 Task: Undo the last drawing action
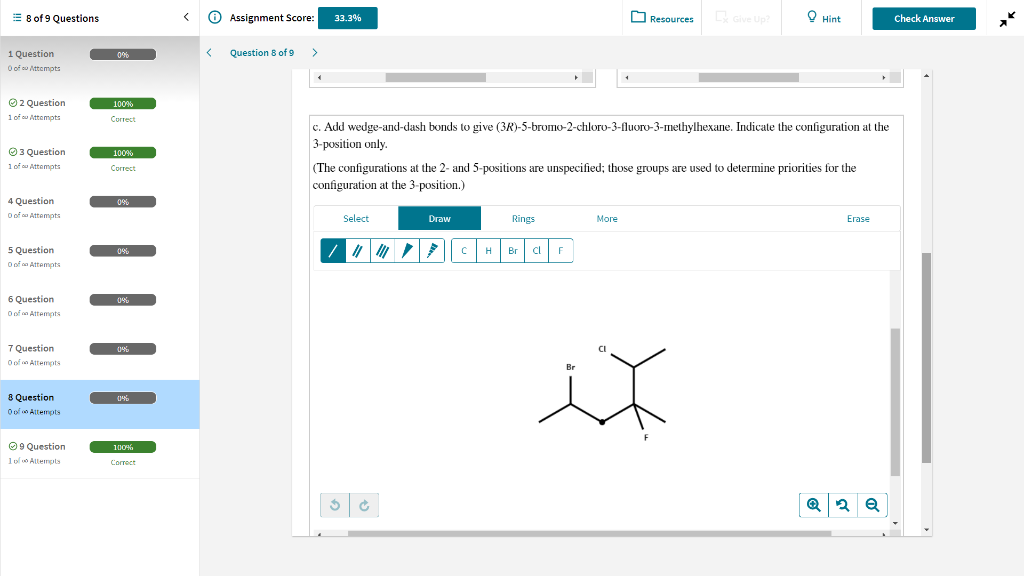click(334, 505)
